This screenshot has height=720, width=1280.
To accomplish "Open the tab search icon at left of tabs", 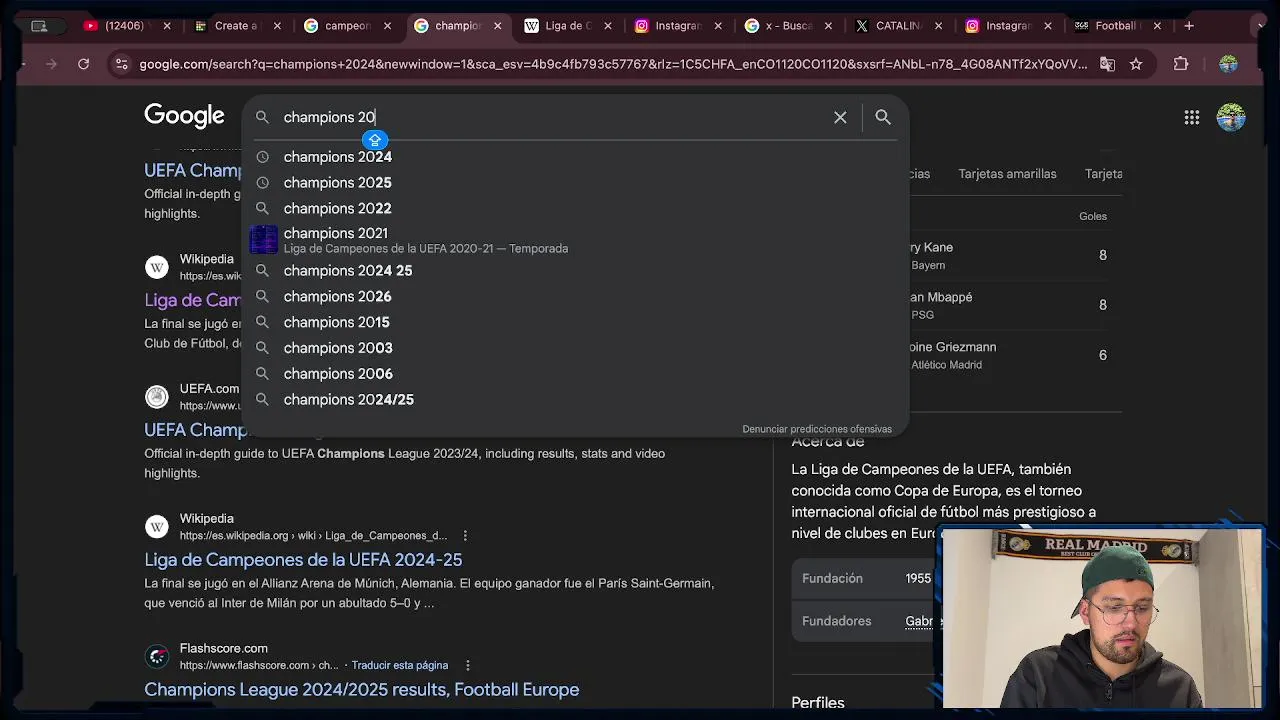I will (x=39, y=26).
